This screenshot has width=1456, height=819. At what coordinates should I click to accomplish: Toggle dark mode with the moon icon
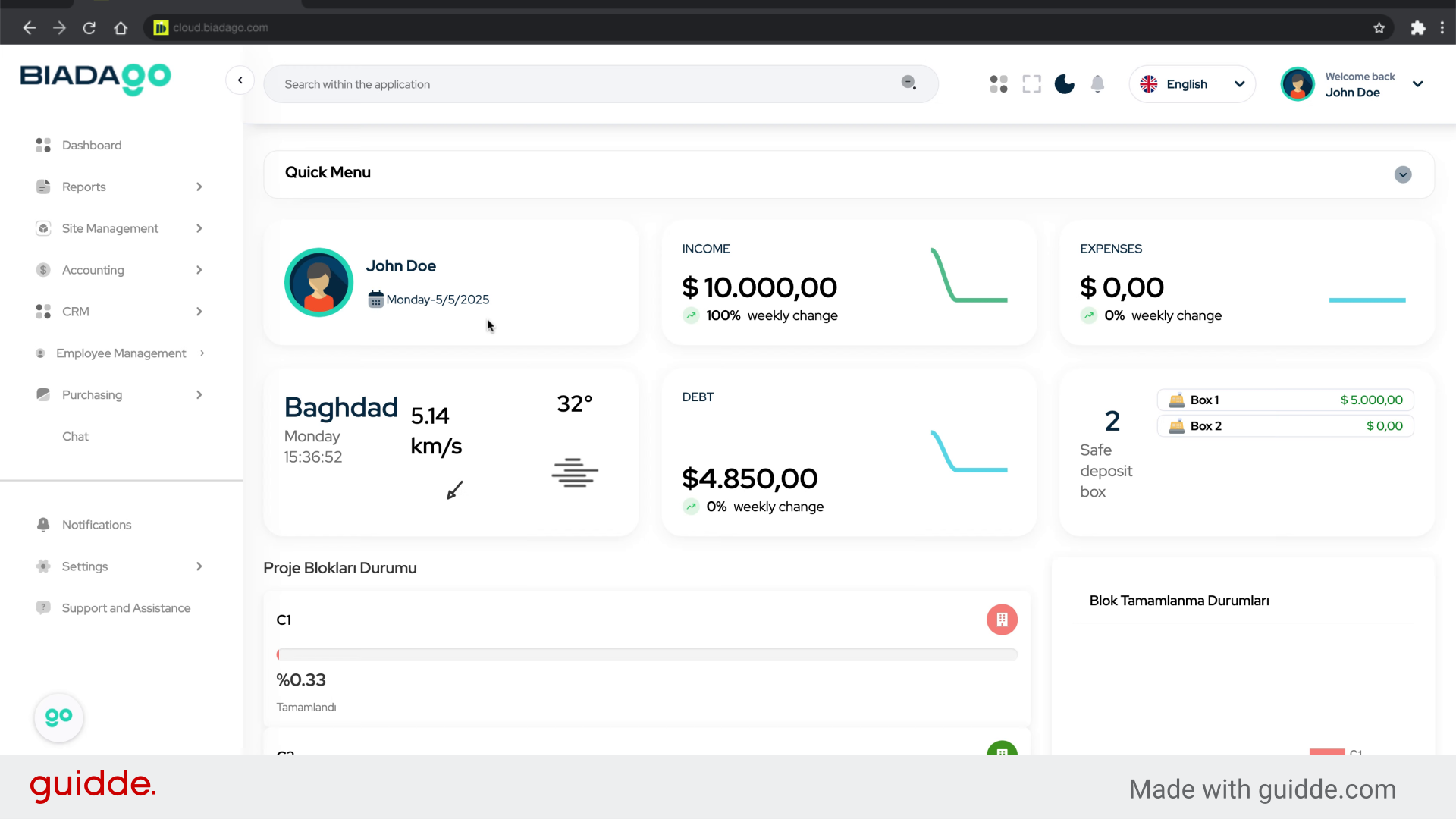click(1064, 84)
